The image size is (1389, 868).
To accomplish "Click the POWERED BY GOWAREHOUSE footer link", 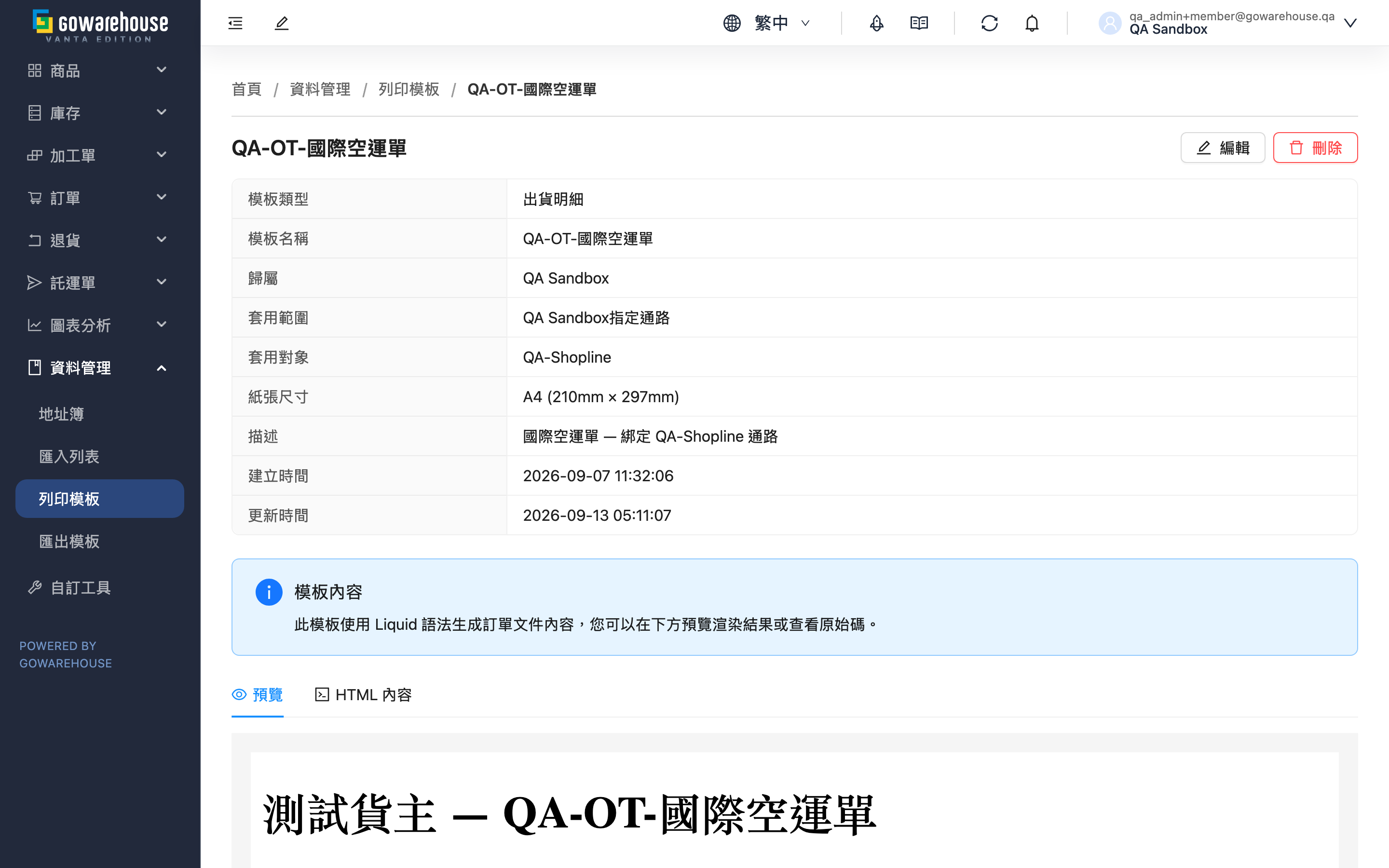I will (x=66, y=654).
